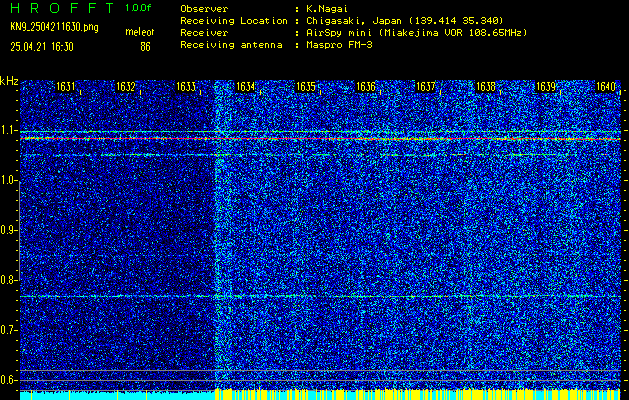Click the AirSpy mini receiver text

tap(416, 33)
